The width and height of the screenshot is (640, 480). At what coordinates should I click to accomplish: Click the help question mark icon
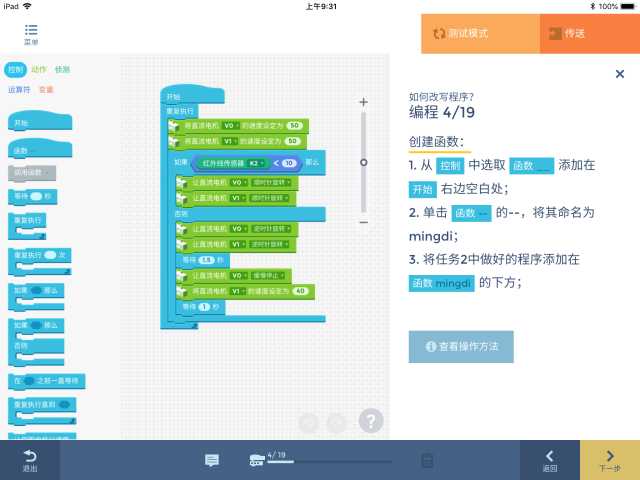point(370,422)
